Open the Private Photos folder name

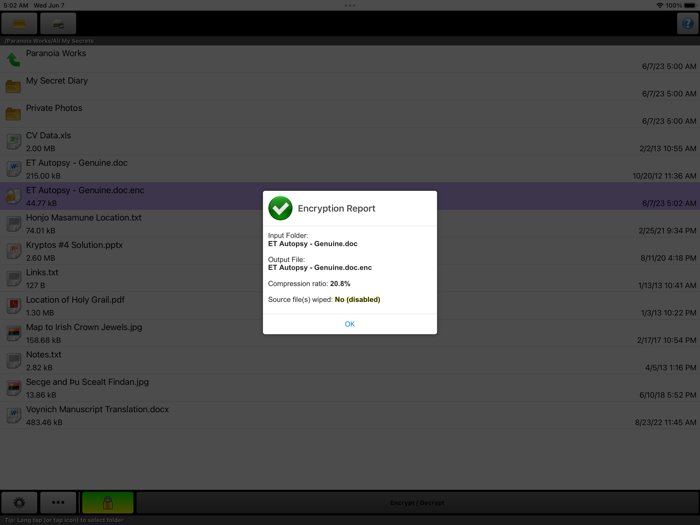click(x=54, y=108)
